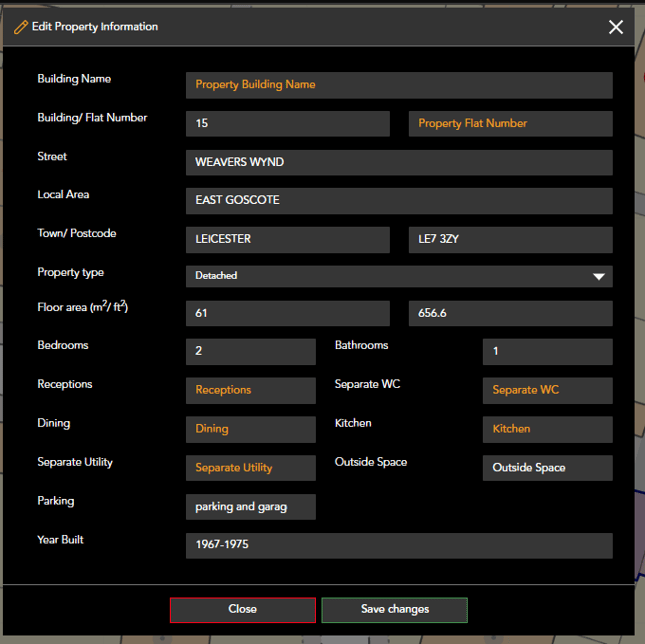Viewport: 645px width, 644px height.
Task: Click the Bathrooms number field
Action: point(547,352)
